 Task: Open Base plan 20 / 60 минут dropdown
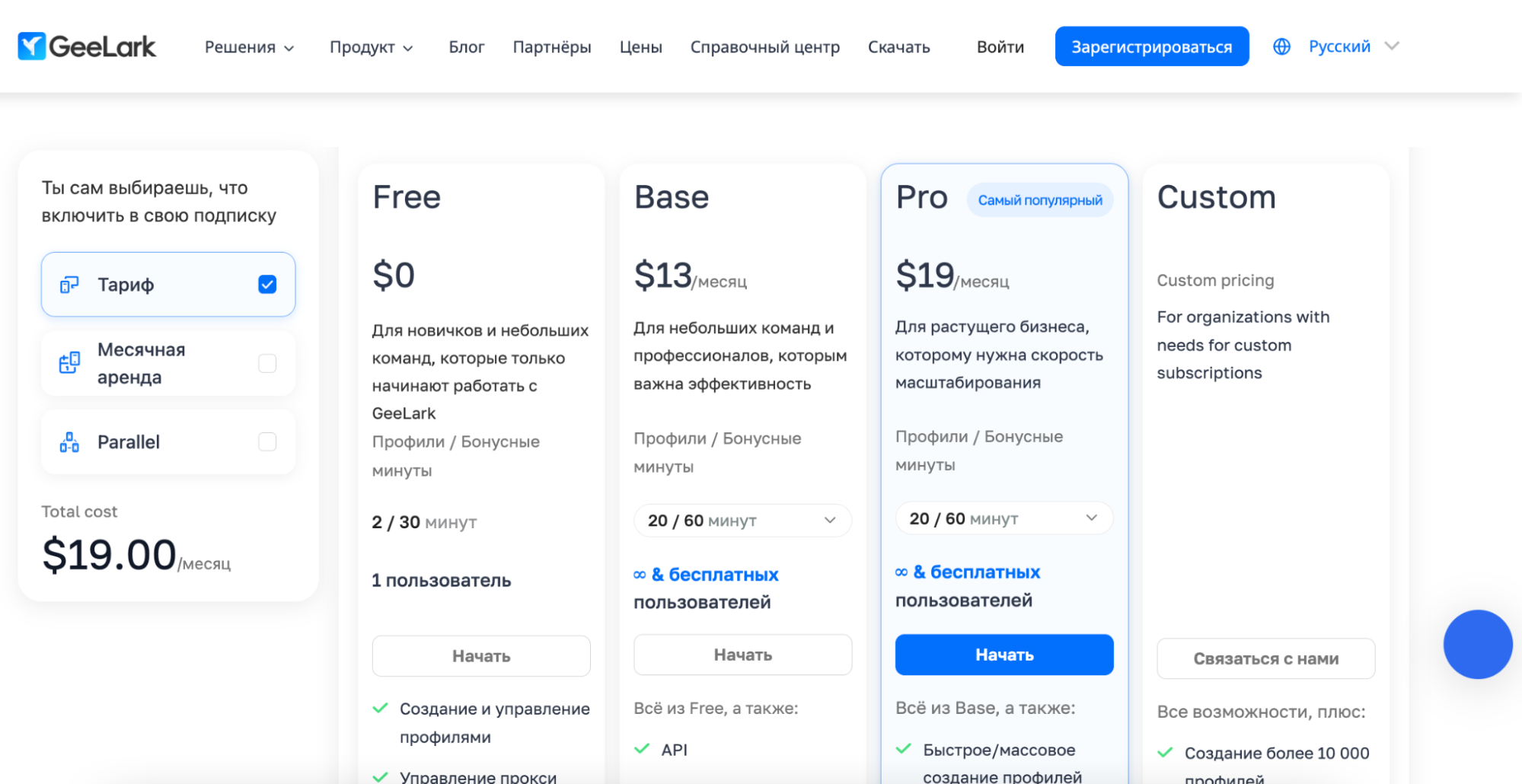[742, 521]
